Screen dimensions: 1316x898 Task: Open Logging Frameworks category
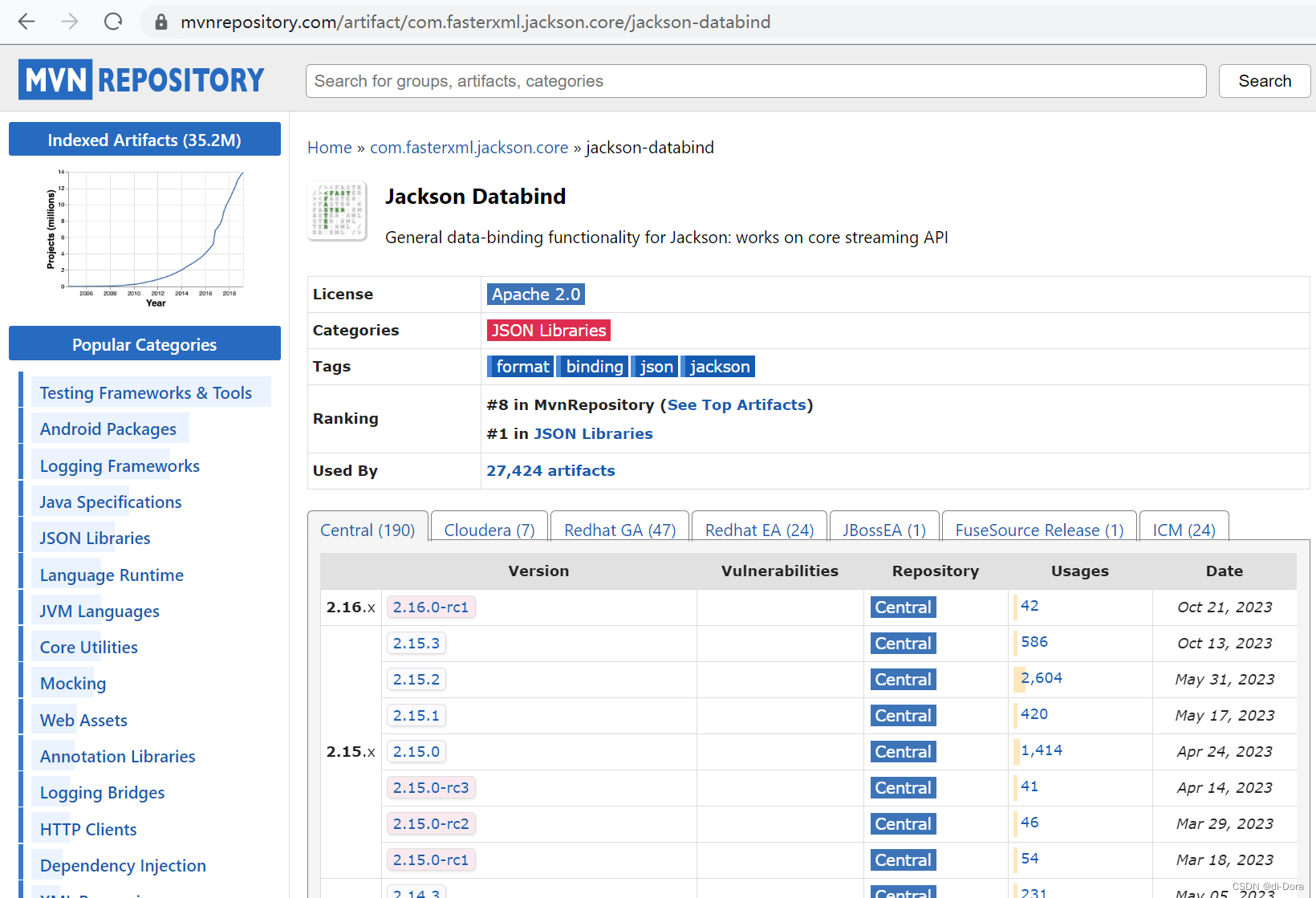(120, 466)
